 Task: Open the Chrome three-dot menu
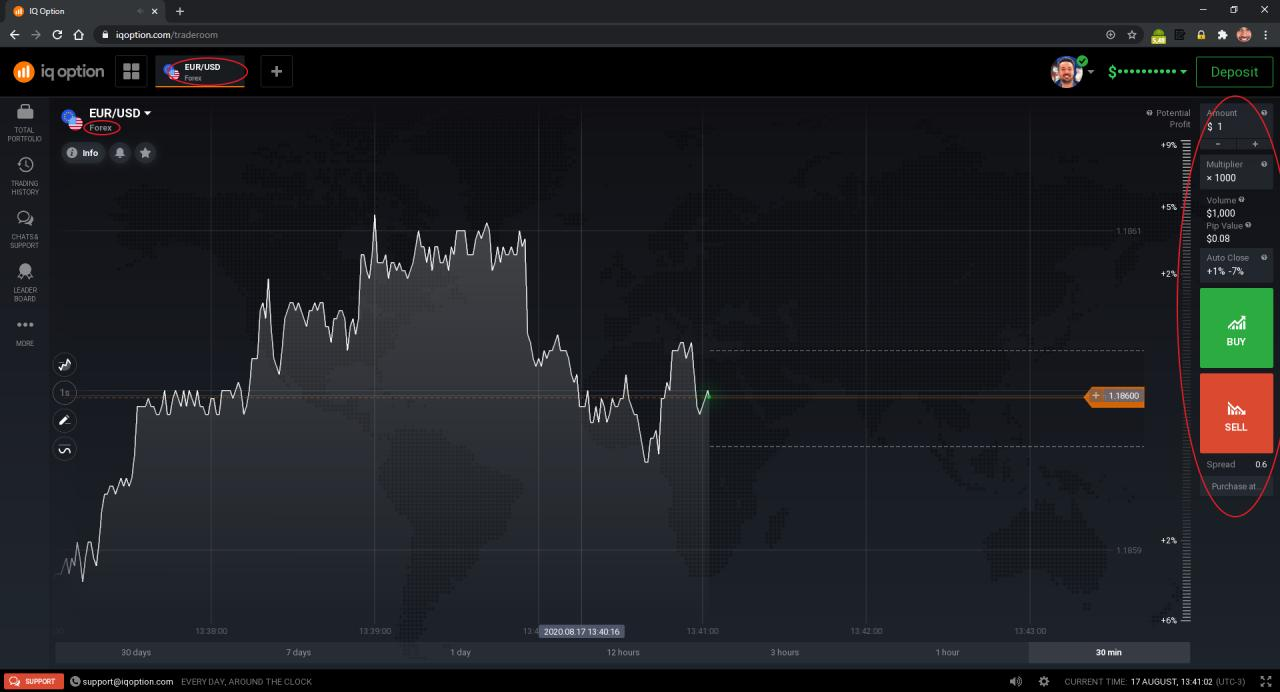(x=1266, y=34)
